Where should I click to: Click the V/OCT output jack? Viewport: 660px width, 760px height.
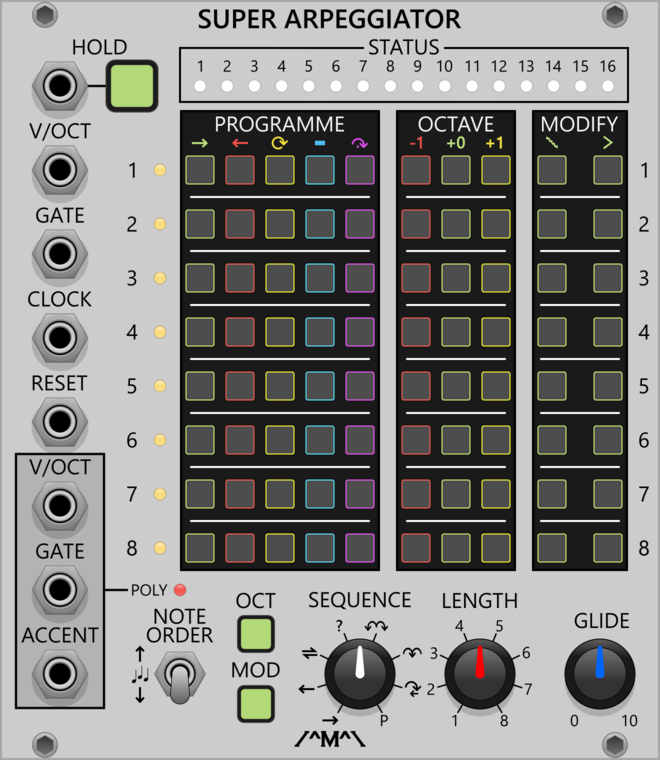tap(60, 506)
